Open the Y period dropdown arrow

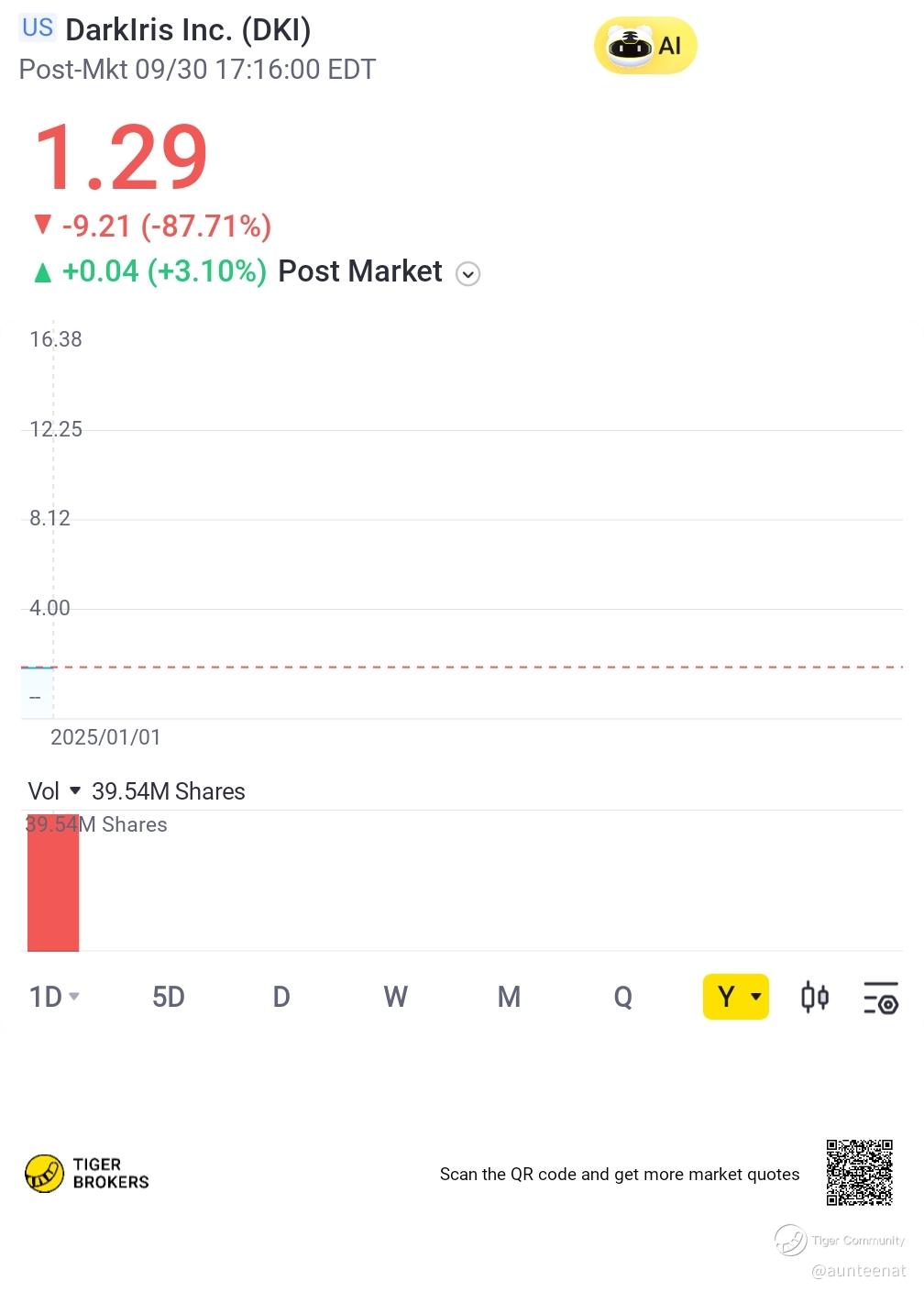pyautogui.click(x=756, y=997)
